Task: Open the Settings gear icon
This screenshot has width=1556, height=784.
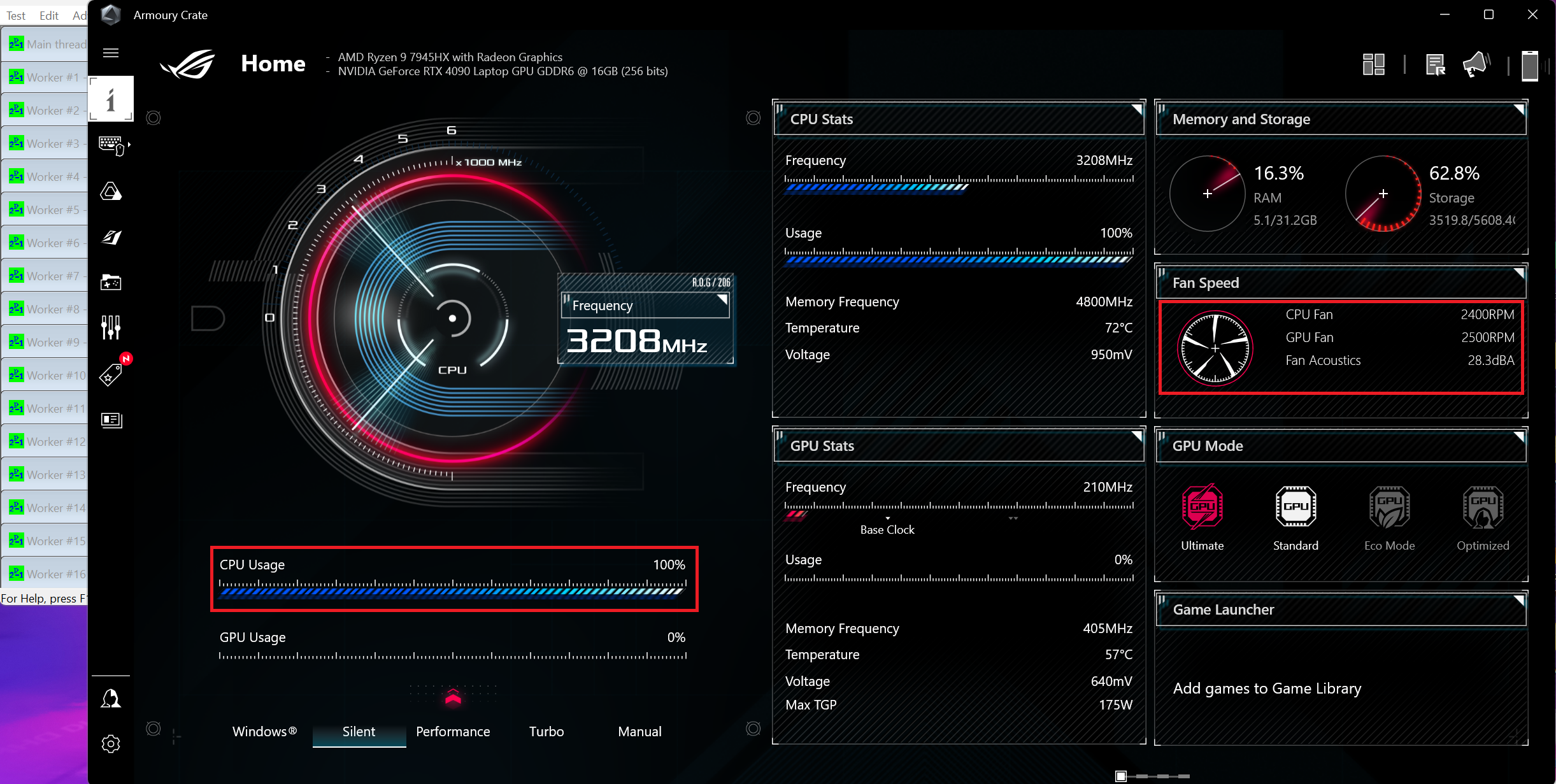Action: click(x=111, y=744)
